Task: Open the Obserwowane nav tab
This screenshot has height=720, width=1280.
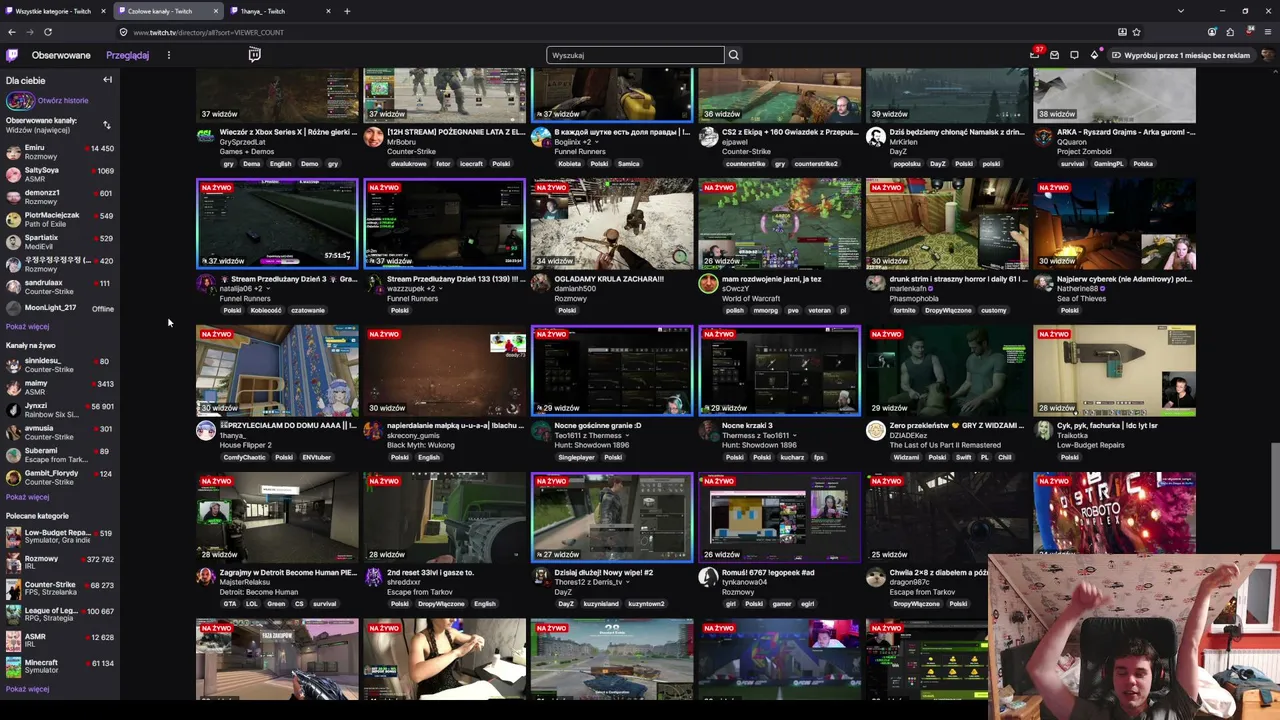Action: point(61,55)
